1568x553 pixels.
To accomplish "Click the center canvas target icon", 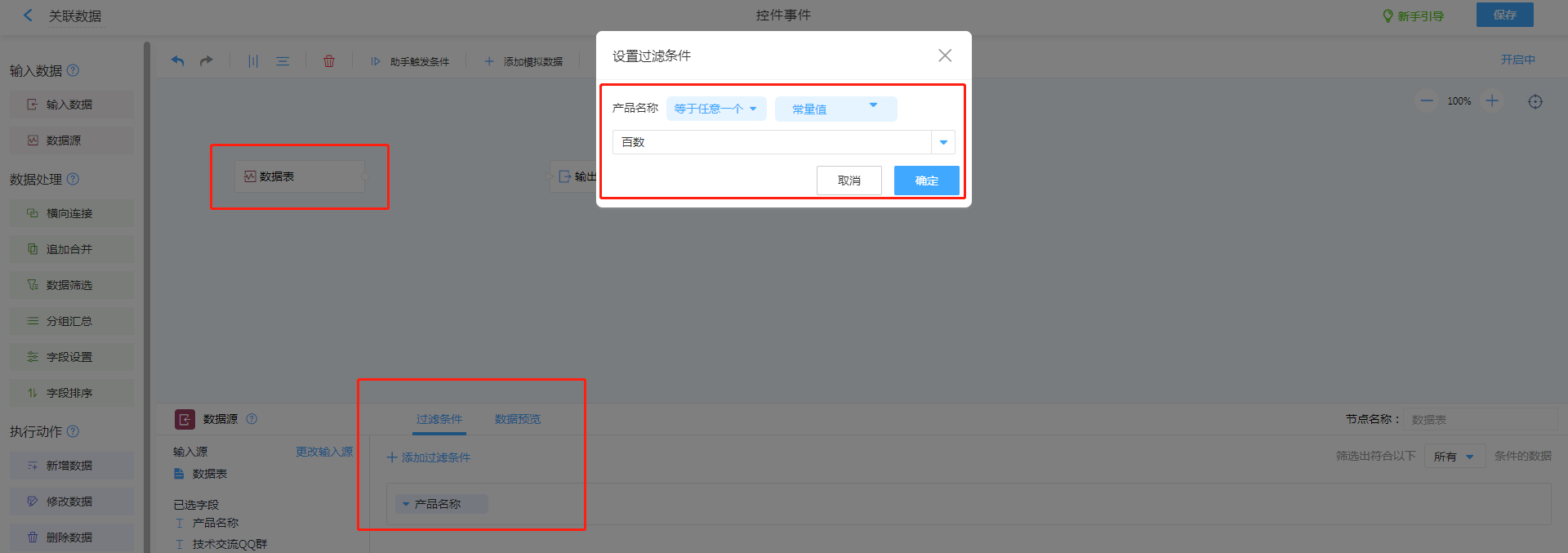I will 1535,101.
